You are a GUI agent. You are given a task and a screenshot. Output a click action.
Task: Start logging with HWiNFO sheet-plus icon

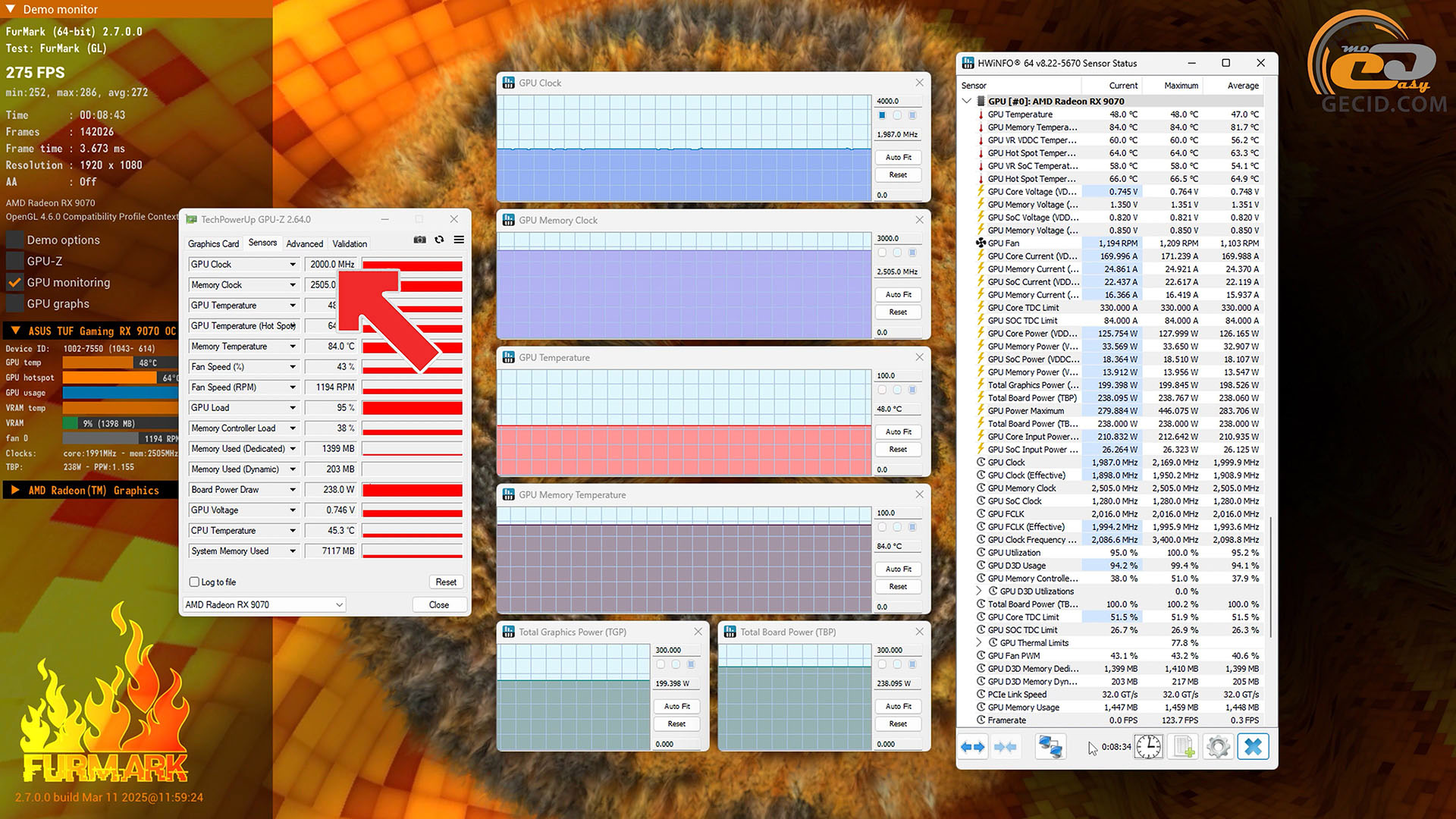click(1184, 747)
